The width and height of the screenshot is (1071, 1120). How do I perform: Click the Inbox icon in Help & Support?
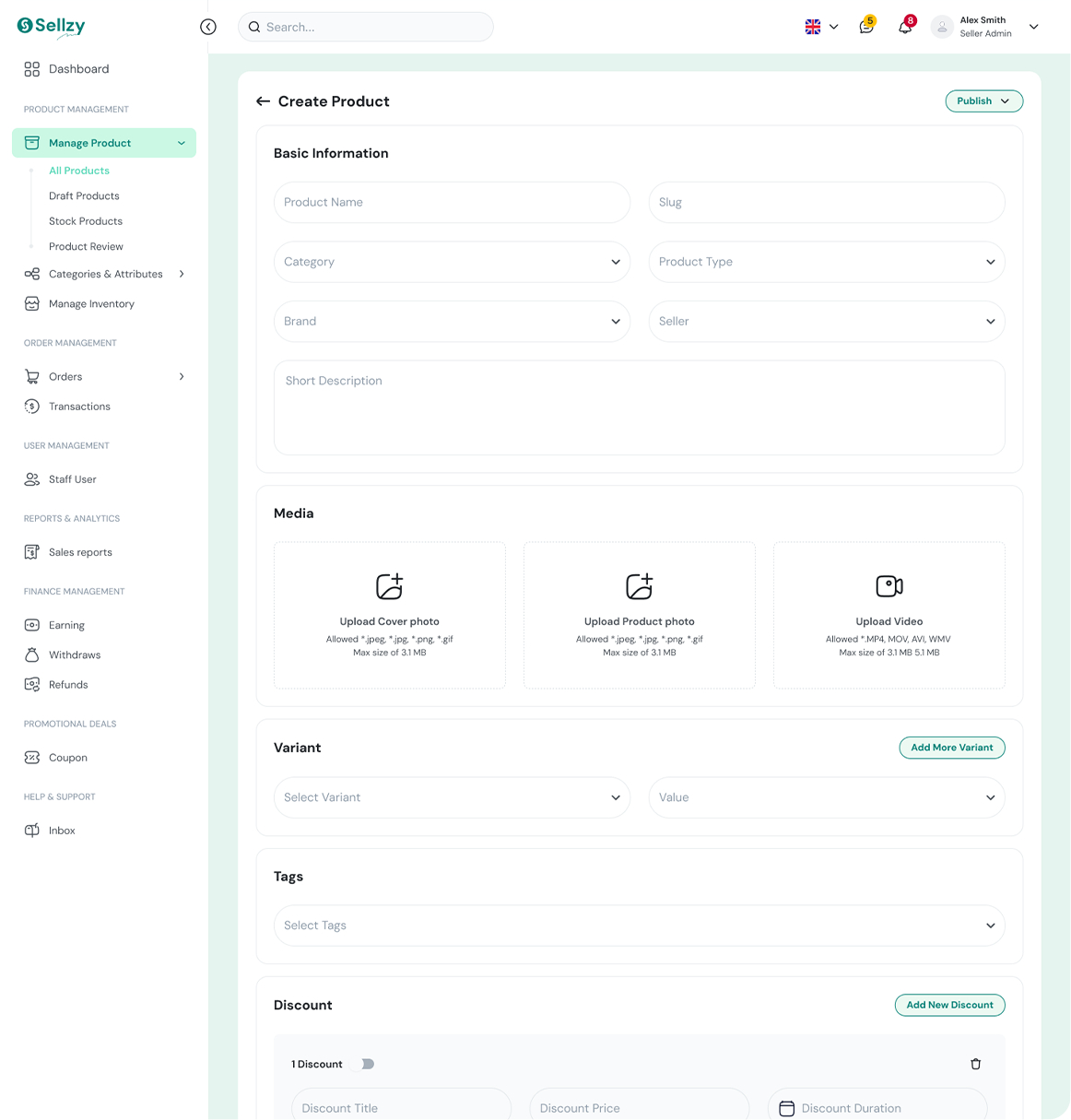click(x=32, y=831)
